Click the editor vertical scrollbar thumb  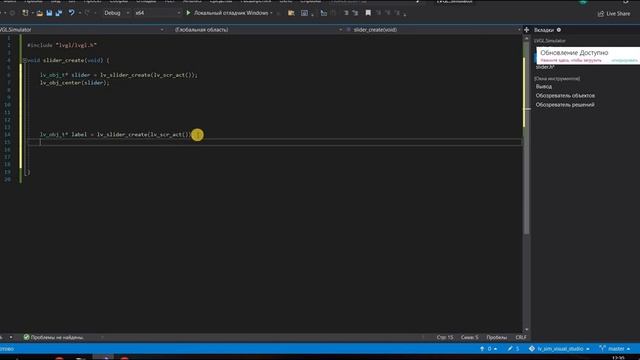pyautogui.click(x=527, y=137)
